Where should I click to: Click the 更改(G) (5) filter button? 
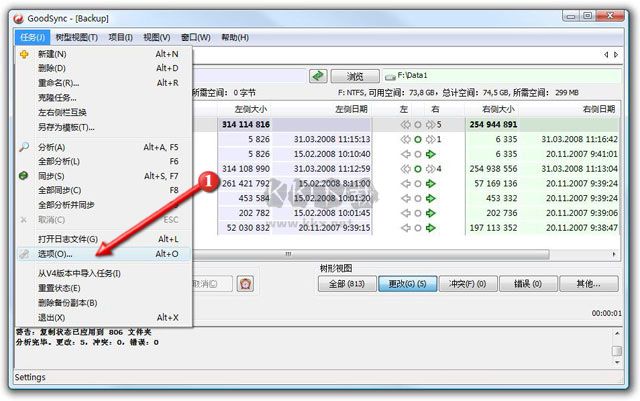click(407, 284)
